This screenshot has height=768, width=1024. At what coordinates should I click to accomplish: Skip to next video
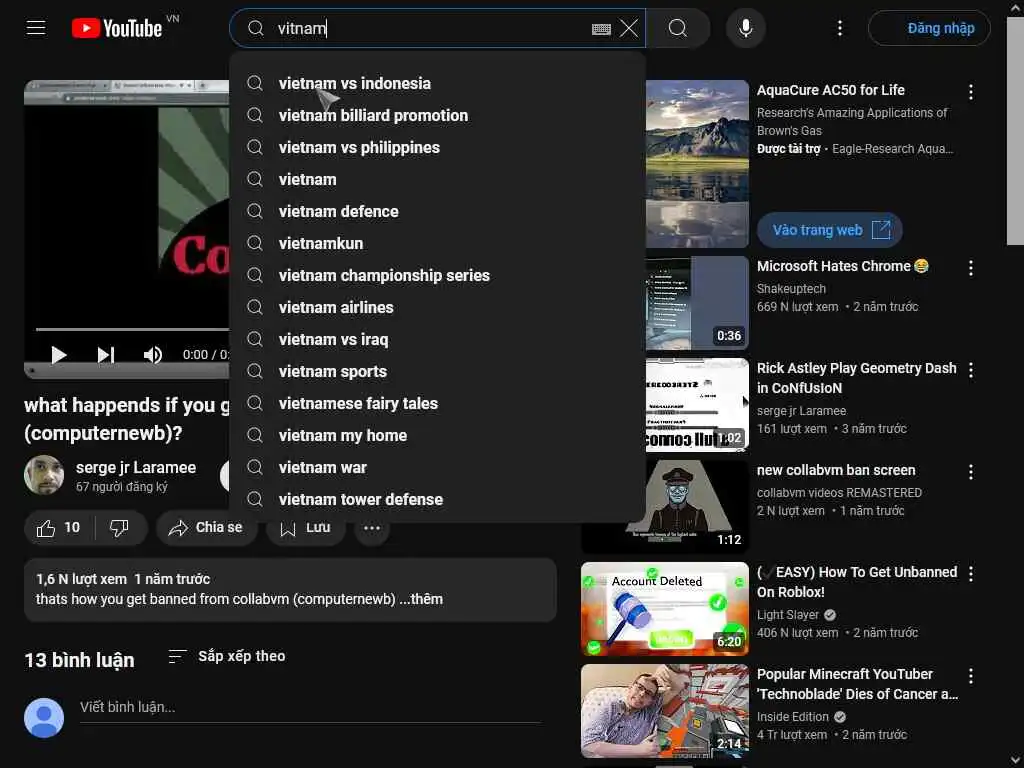pyautogui.click(x=106, y=355)
